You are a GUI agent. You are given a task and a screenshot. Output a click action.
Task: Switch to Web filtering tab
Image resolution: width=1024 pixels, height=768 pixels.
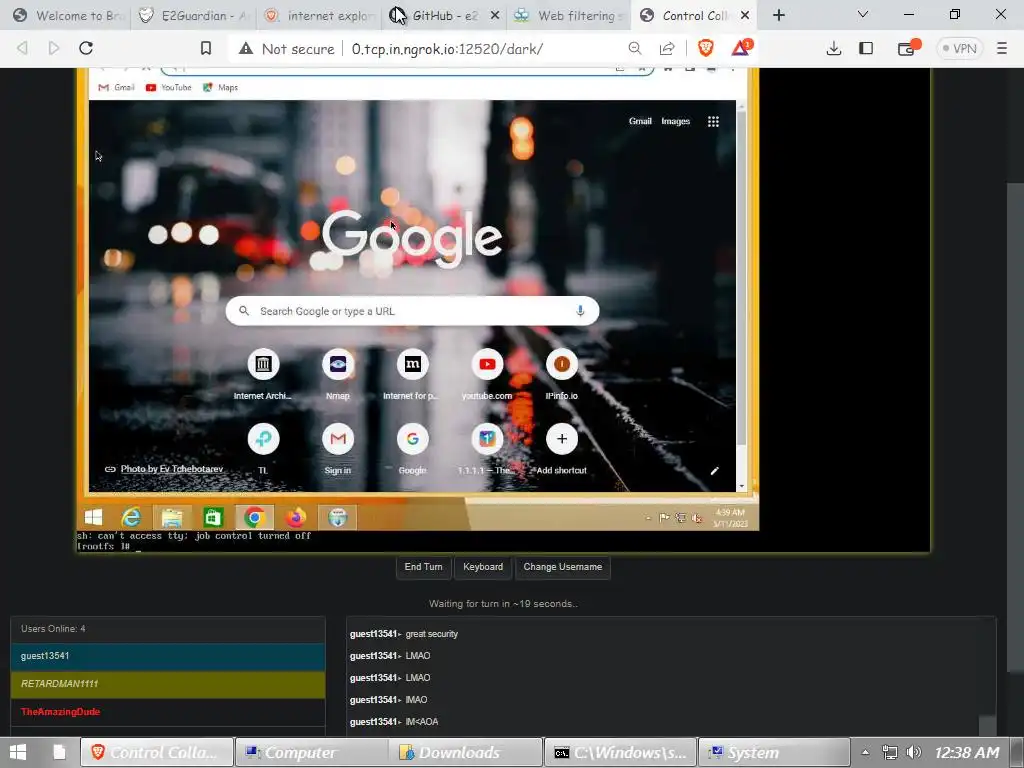568,15
